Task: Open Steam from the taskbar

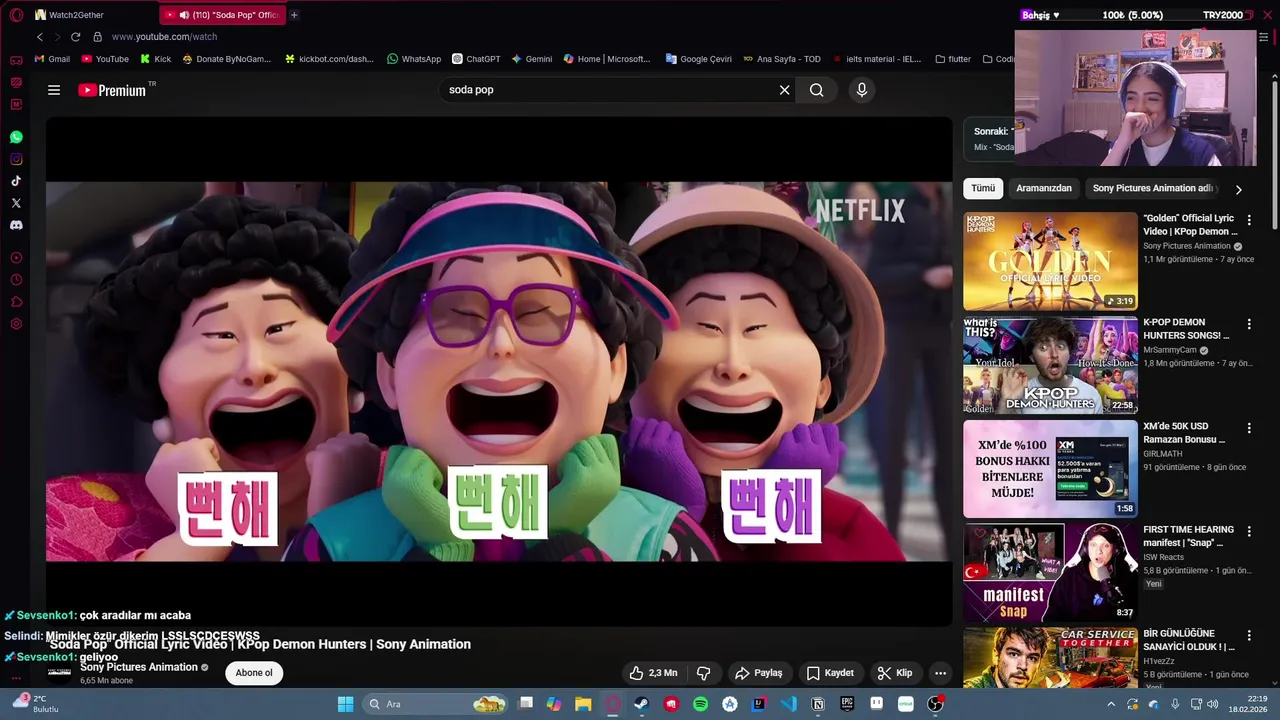Action: pos(641,704)
